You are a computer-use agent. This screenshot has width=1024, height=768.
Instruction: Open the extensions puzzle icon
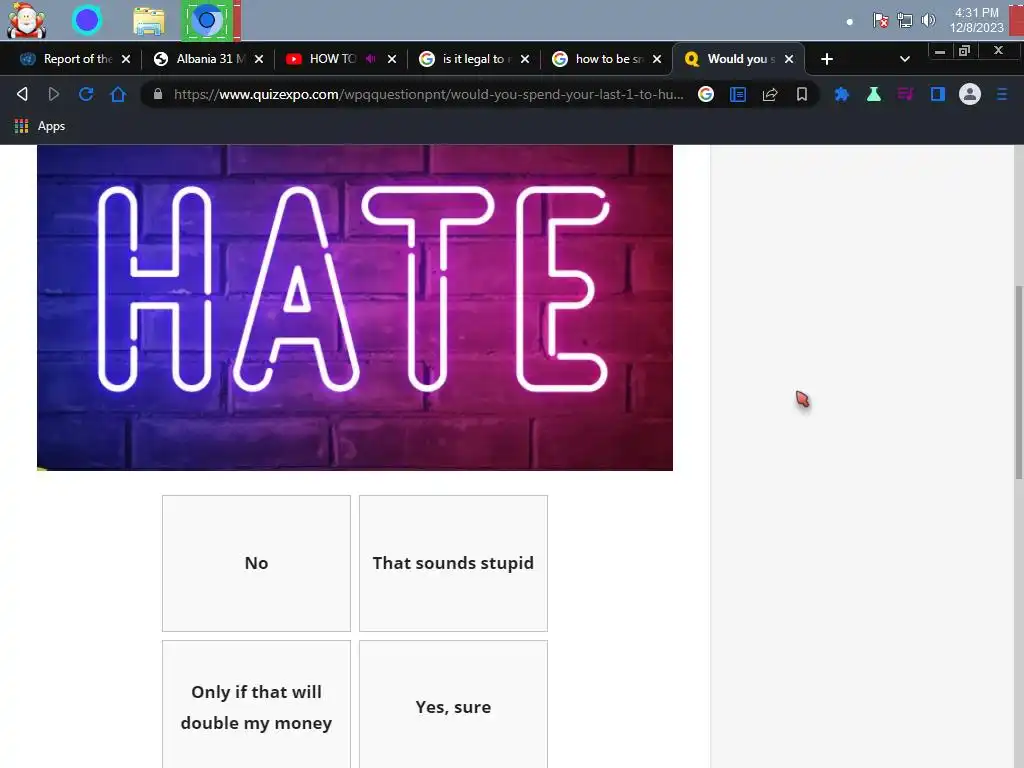842,94
